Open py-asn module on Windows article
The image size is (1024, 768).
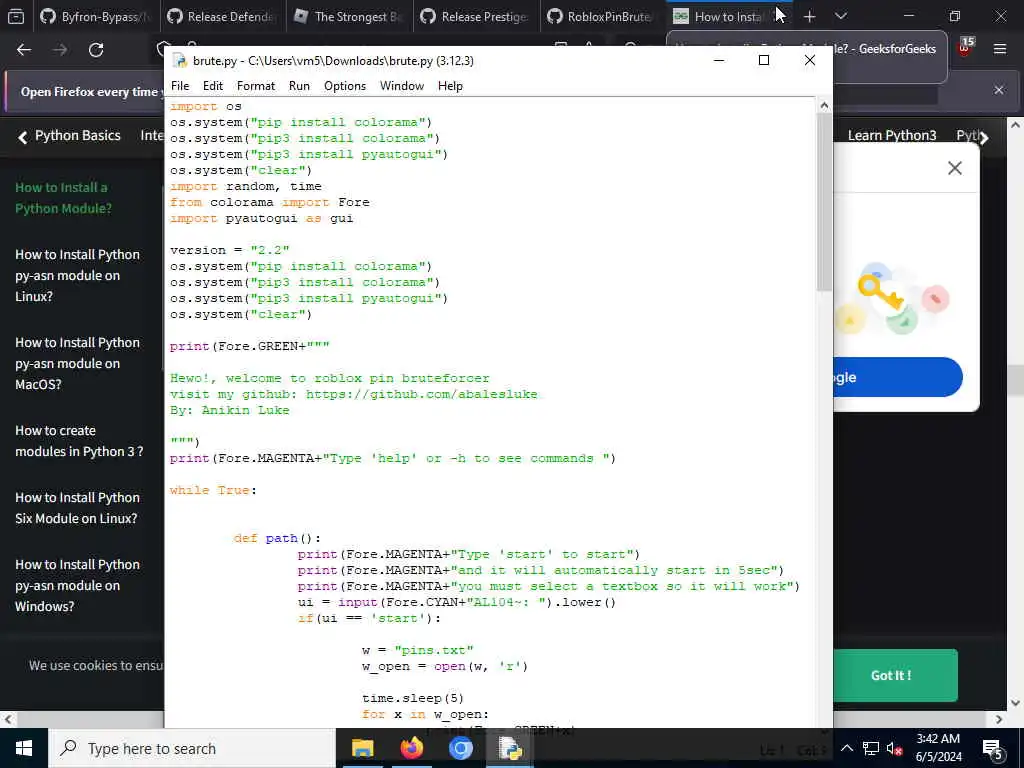(77, 585)
